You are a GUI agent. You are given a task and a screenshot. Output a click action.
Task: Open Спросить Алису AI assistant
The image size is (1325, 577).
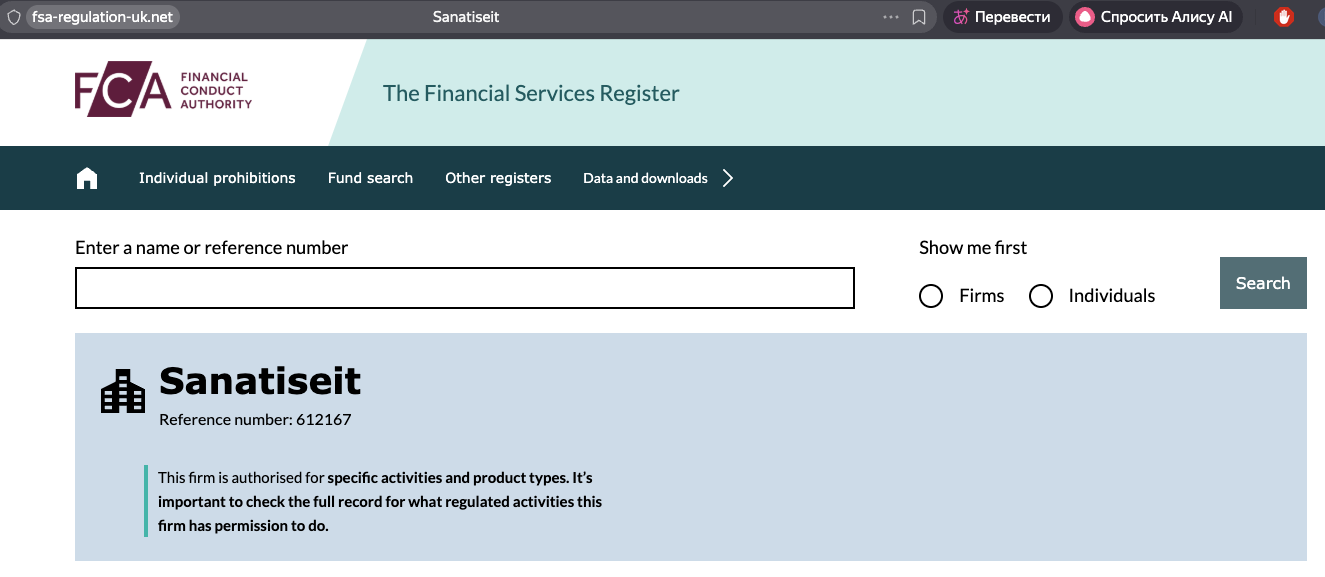(1155, 17)
